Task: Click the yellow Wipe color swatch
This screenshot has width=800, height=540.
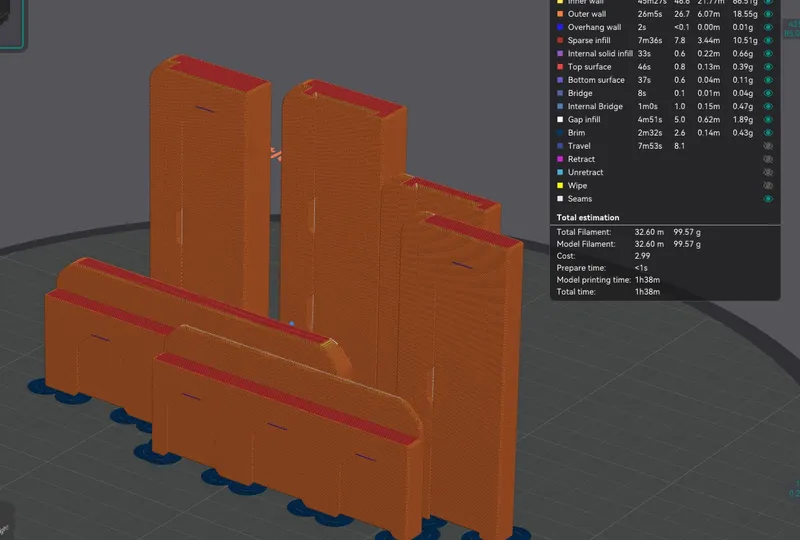Action: point(559,186)
